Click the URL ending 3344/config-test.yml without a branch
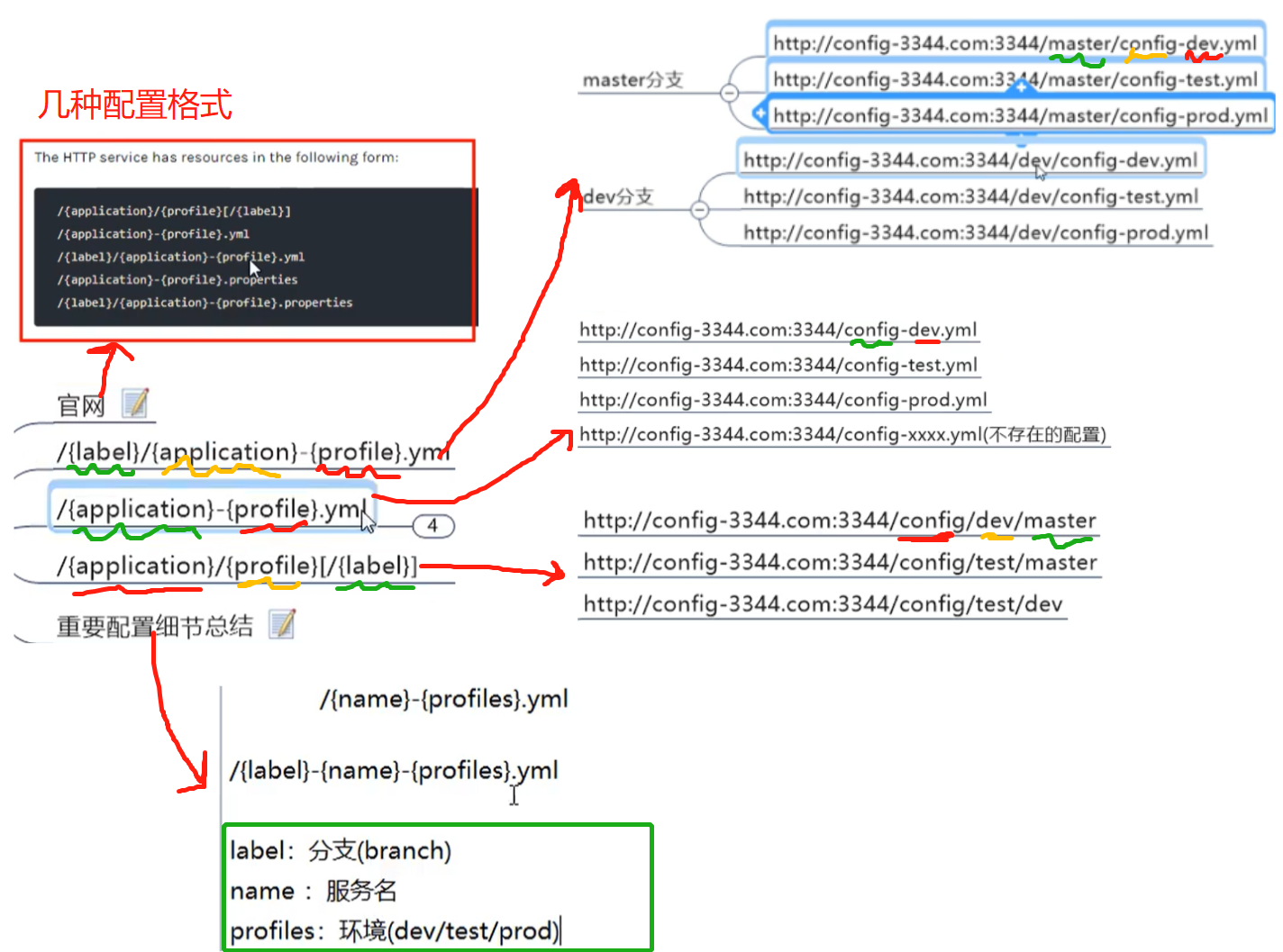The image size is (1283, 952). (x=778, y=365)
